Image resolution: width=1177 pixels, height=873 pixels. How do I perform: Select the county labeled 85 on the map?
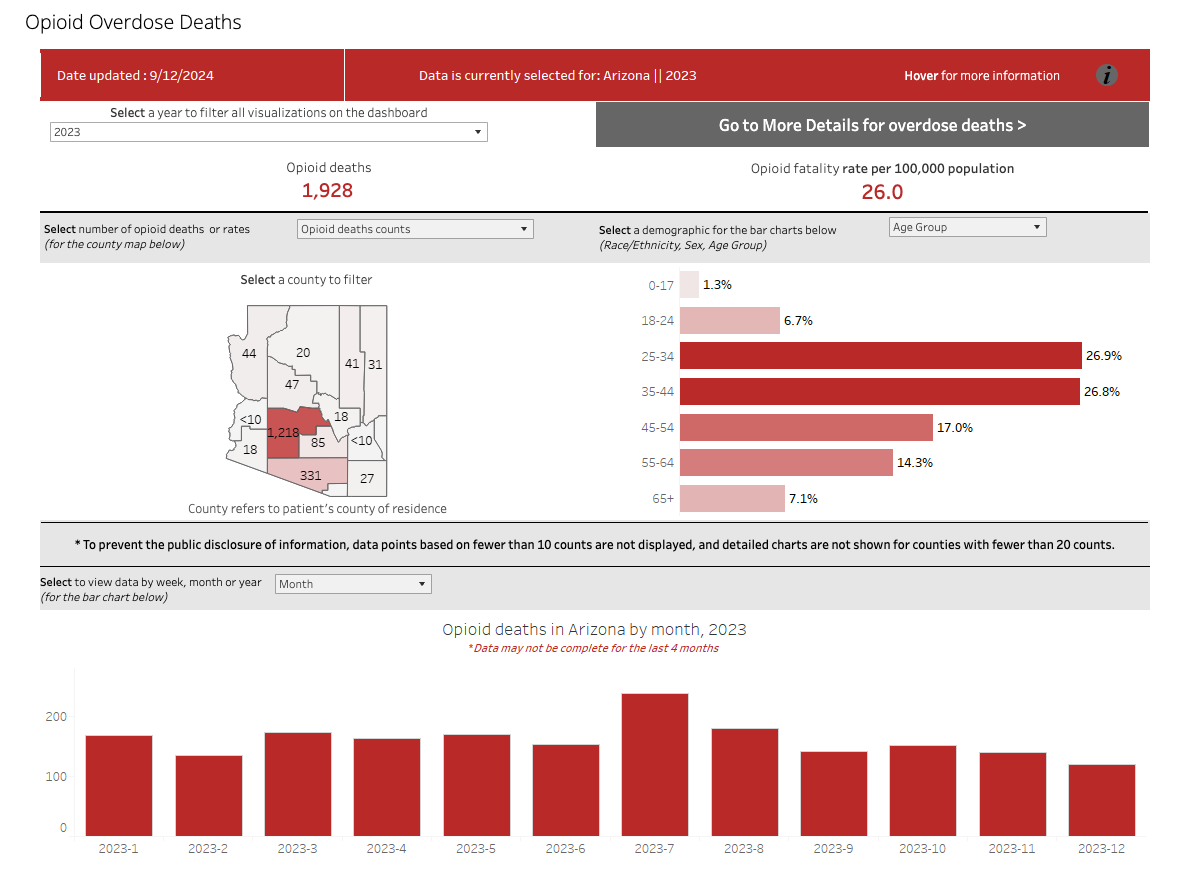click(x=318, y=442)
